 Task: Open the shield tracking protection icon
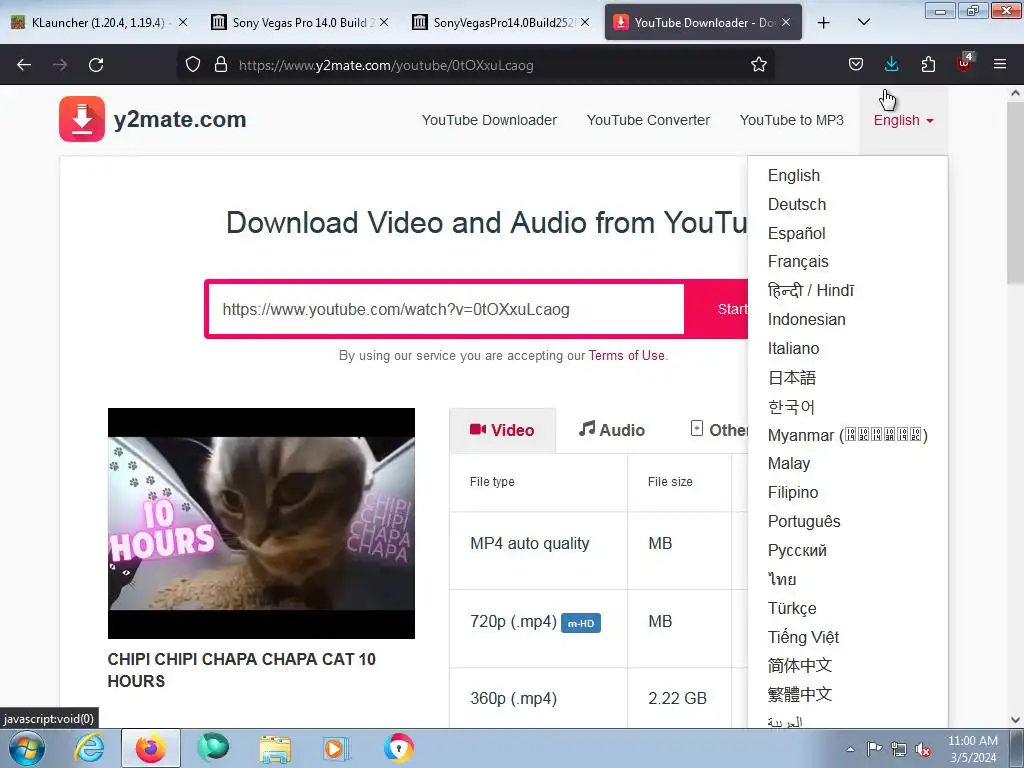193,65
